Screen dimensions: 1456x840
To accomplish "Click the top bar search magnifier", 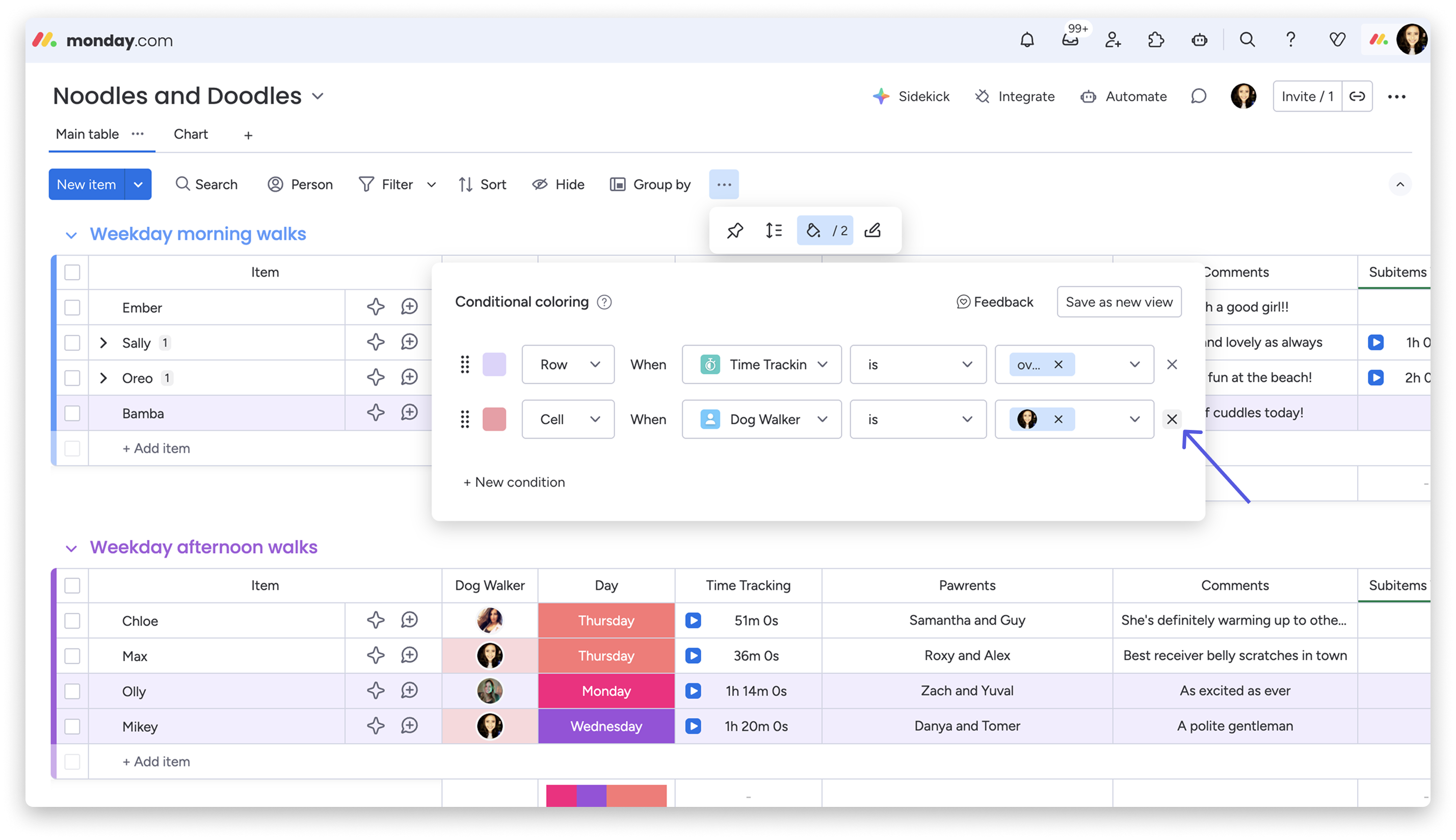I will click(1247, 40).
